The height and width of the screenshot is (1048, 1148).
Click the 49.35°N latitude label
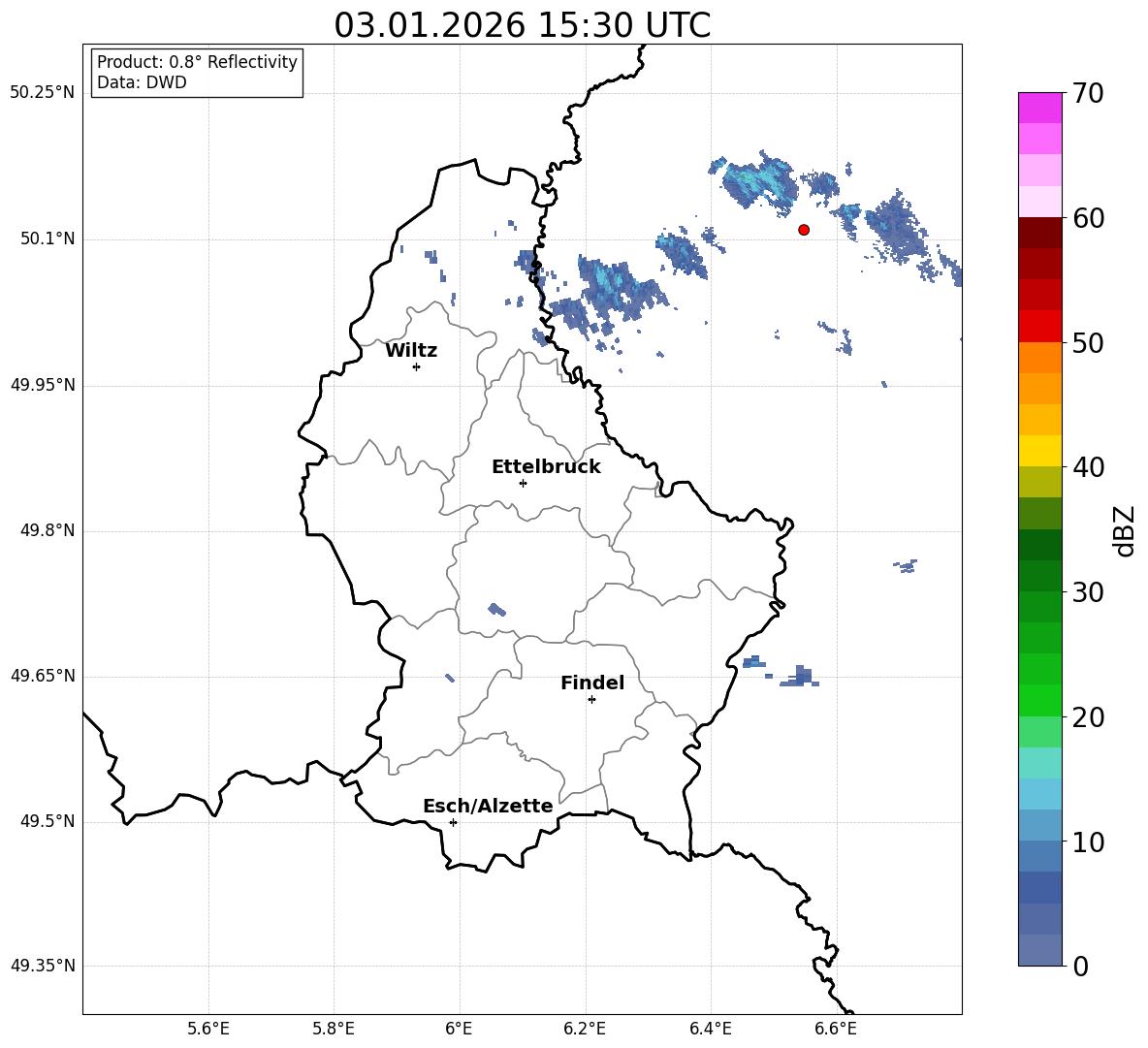43,966
